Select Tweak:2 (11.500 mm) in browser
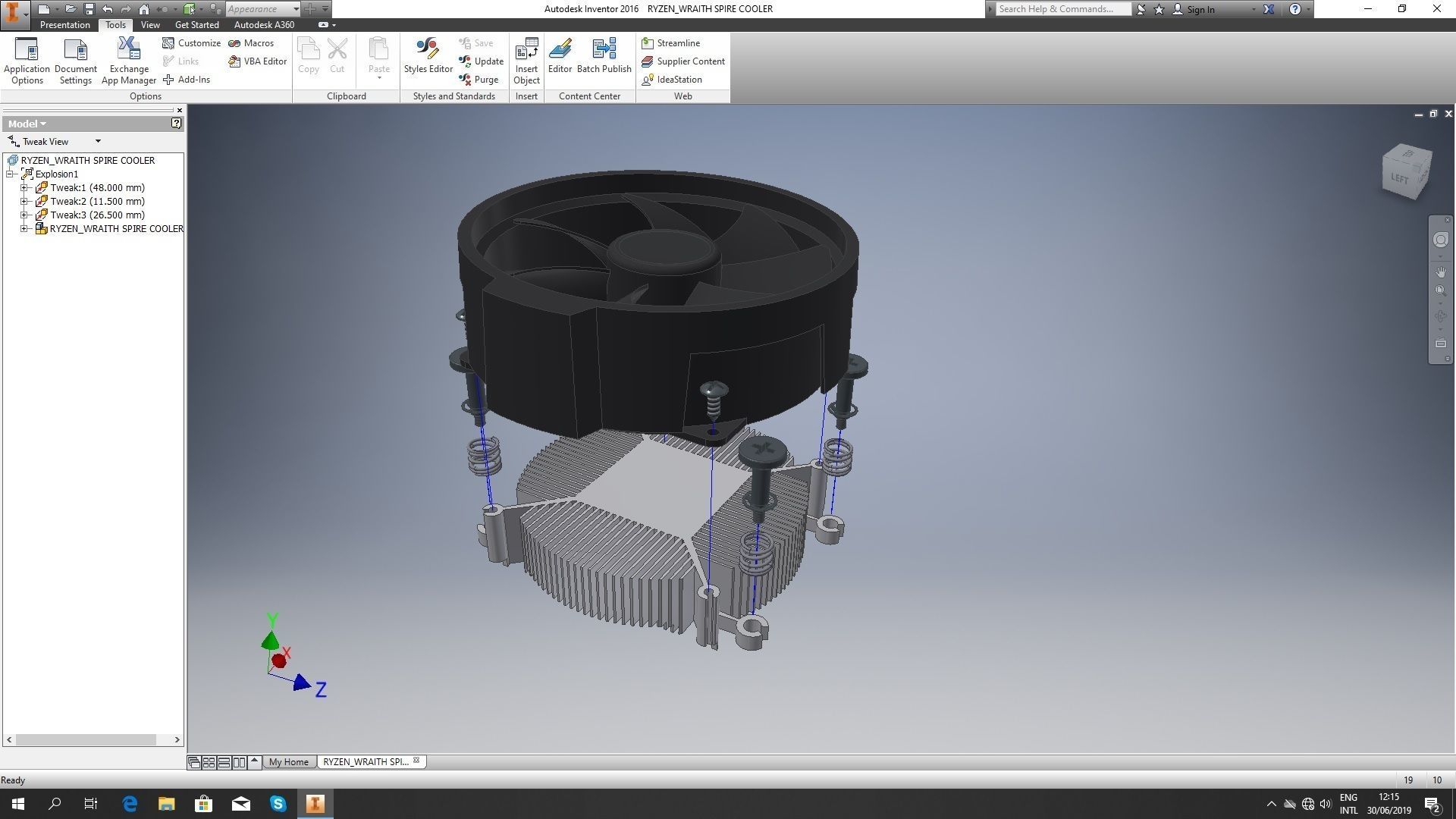 [x=97, y=202]
